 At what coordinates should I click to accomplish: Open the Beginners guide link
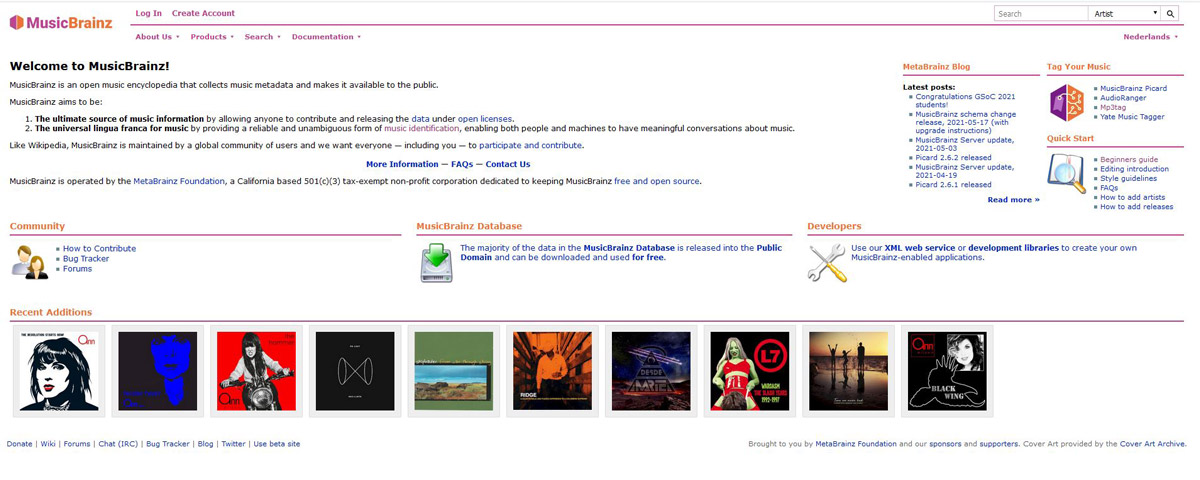pos(1129,160)
